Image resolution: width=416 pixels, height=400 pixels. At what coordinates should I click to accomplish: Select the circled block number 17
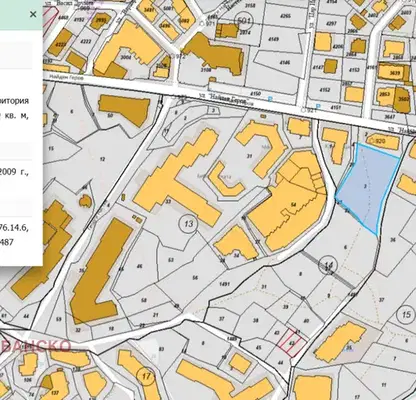pyautogui.click(x=146, y=377)
